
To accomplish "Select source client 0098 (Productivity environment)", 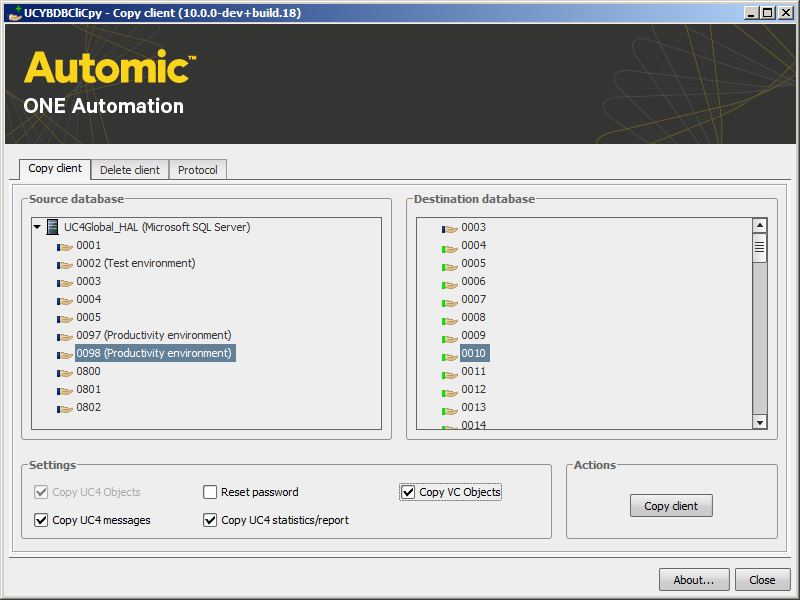I will 155,353.
